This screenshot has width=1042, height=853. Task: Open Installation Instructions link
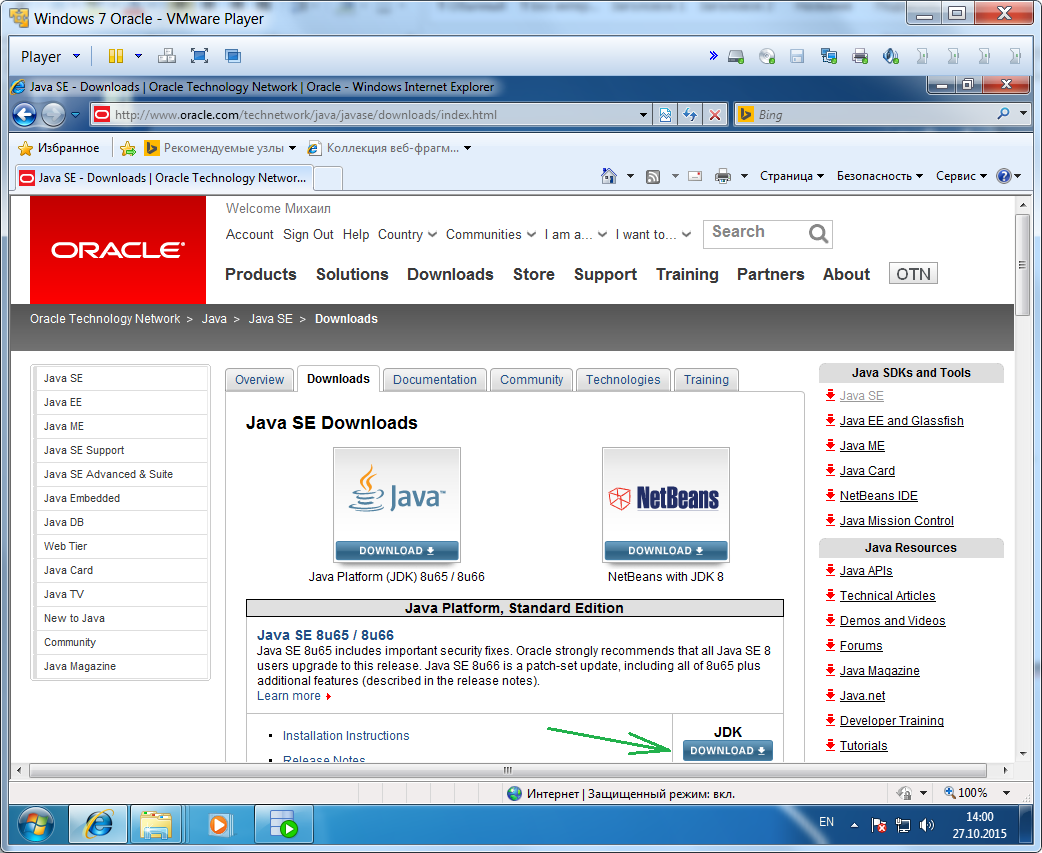[x=346, y=735]
